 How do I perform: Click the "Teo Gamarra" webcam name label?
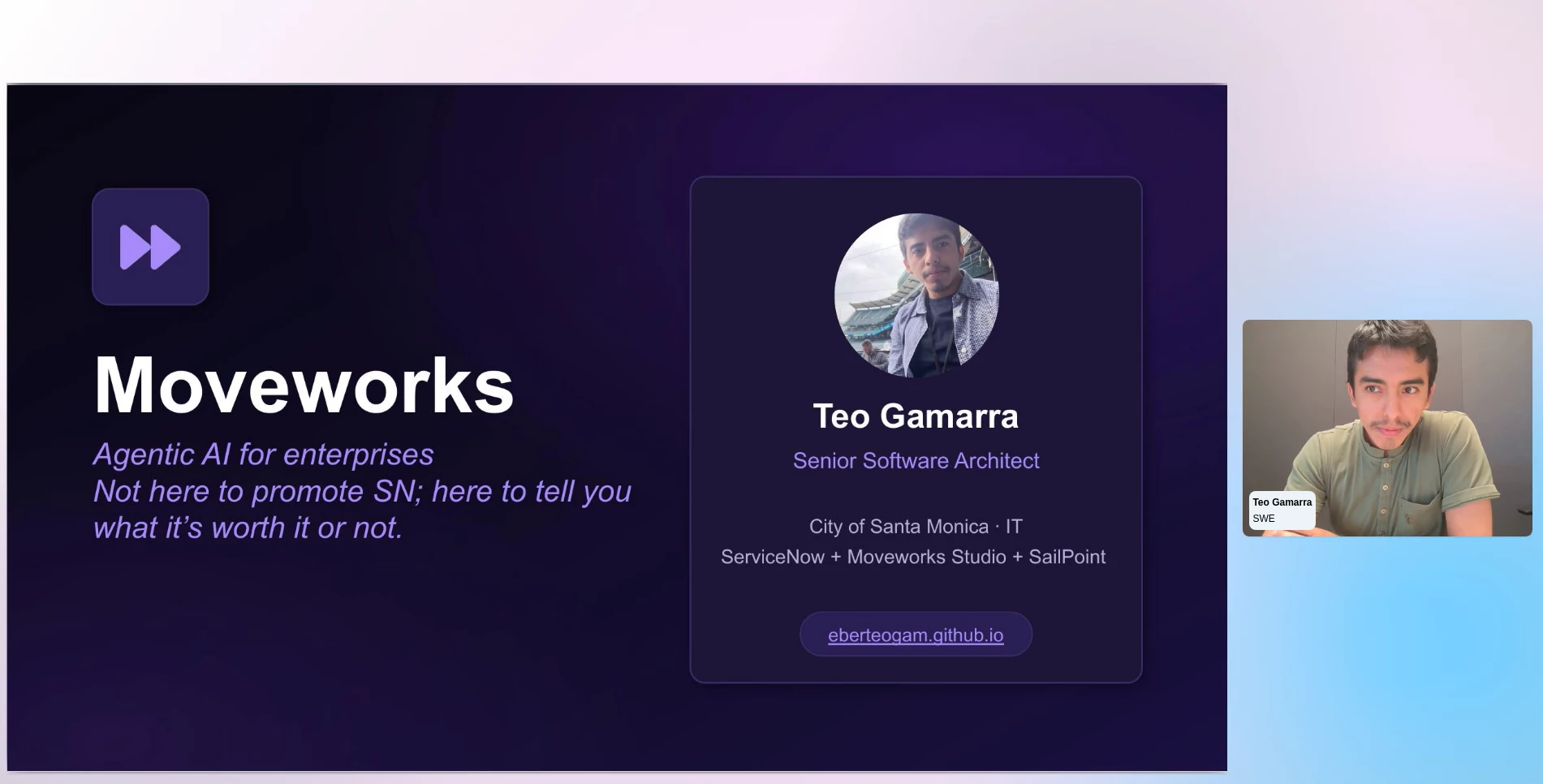pos(1282,502)
